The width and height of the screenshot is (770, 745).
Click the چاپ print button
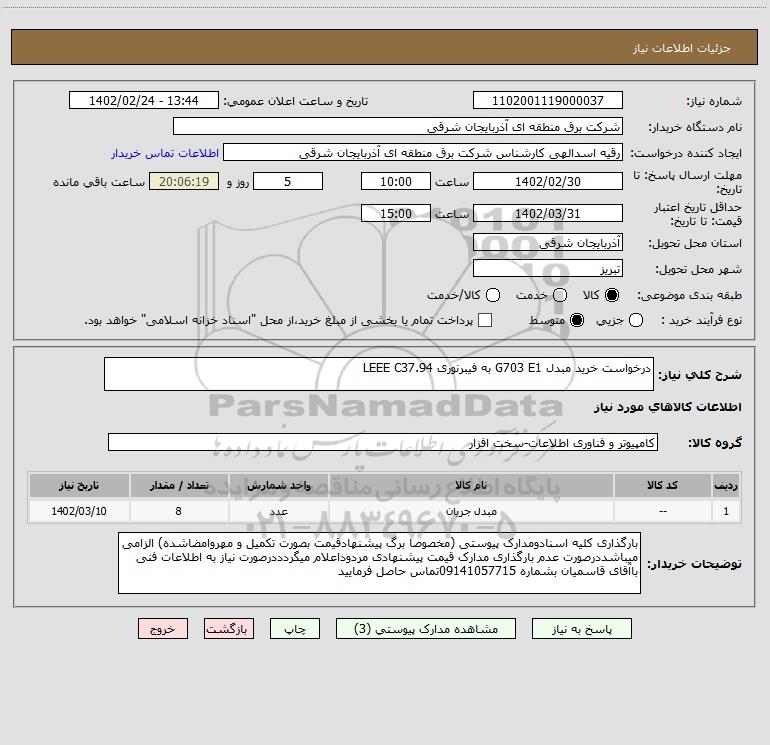295,629
